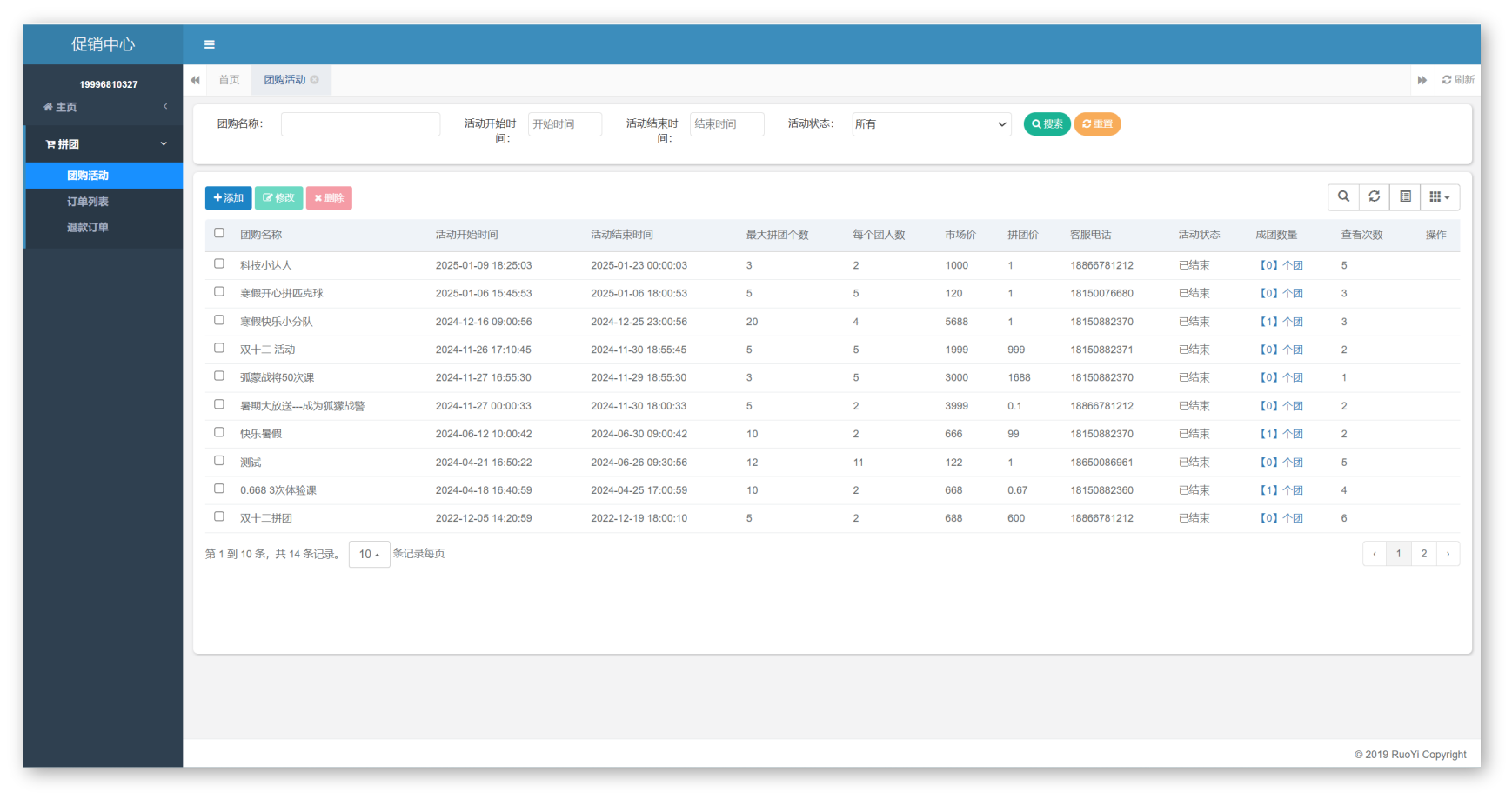Open the 活动状态 dropdown showing 所有
The image size is (1512, 799).
[x=931, y=124]
